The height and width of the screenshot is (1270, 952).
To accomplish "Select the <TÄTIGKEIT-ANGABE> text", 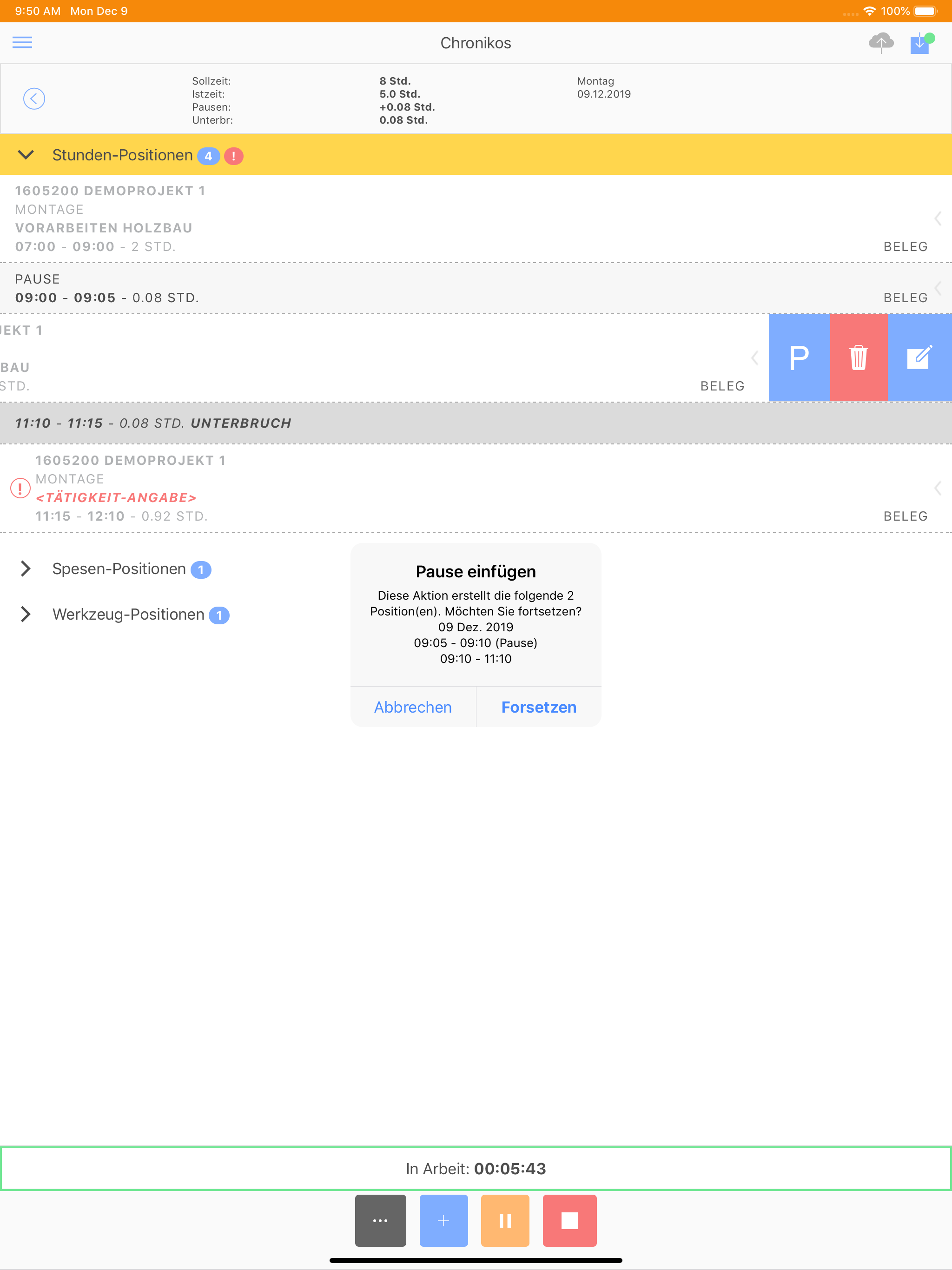I will [116, 498].
